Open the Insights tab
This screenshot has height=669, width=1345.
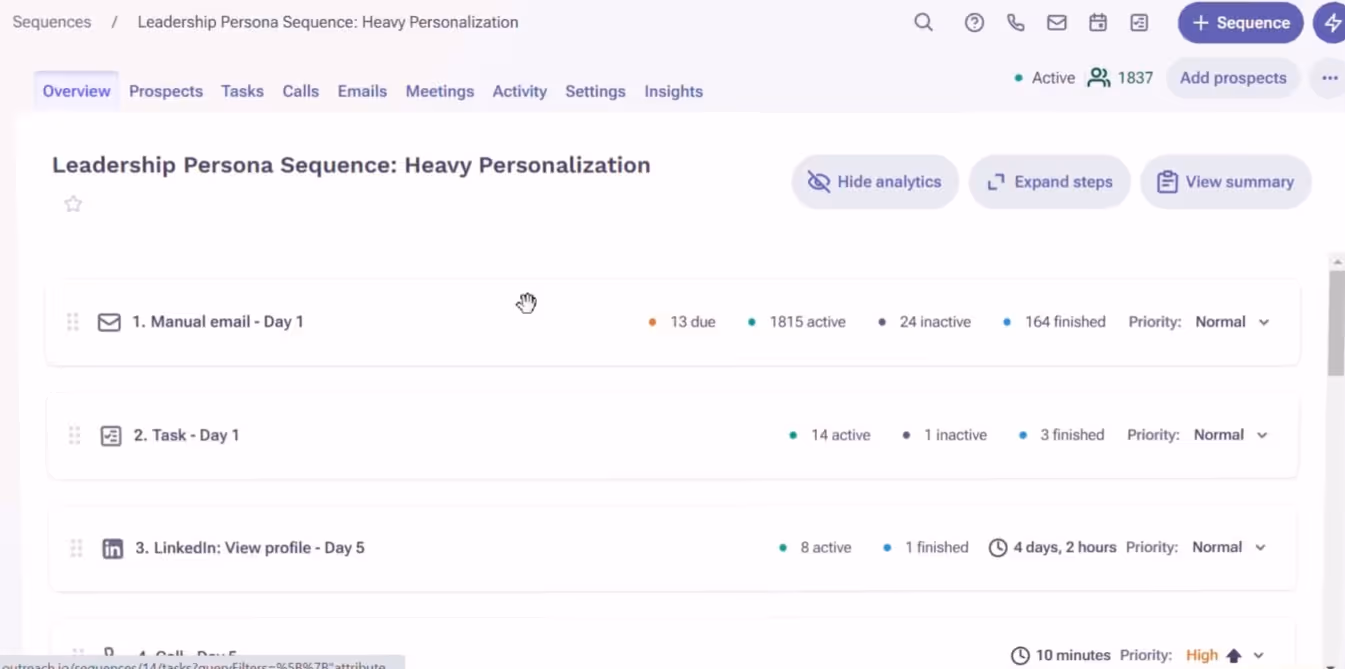point(673,91)
